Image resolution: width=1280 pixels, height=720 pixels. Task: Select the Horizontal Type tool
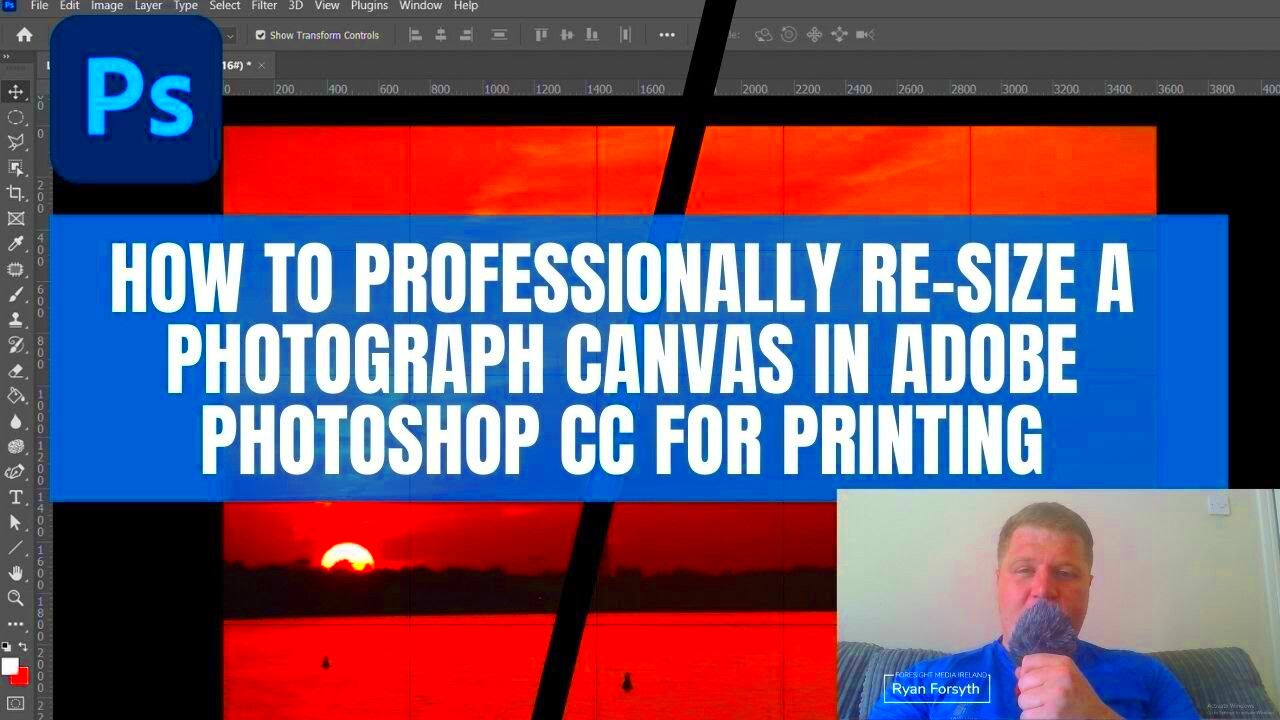[16, 497]
